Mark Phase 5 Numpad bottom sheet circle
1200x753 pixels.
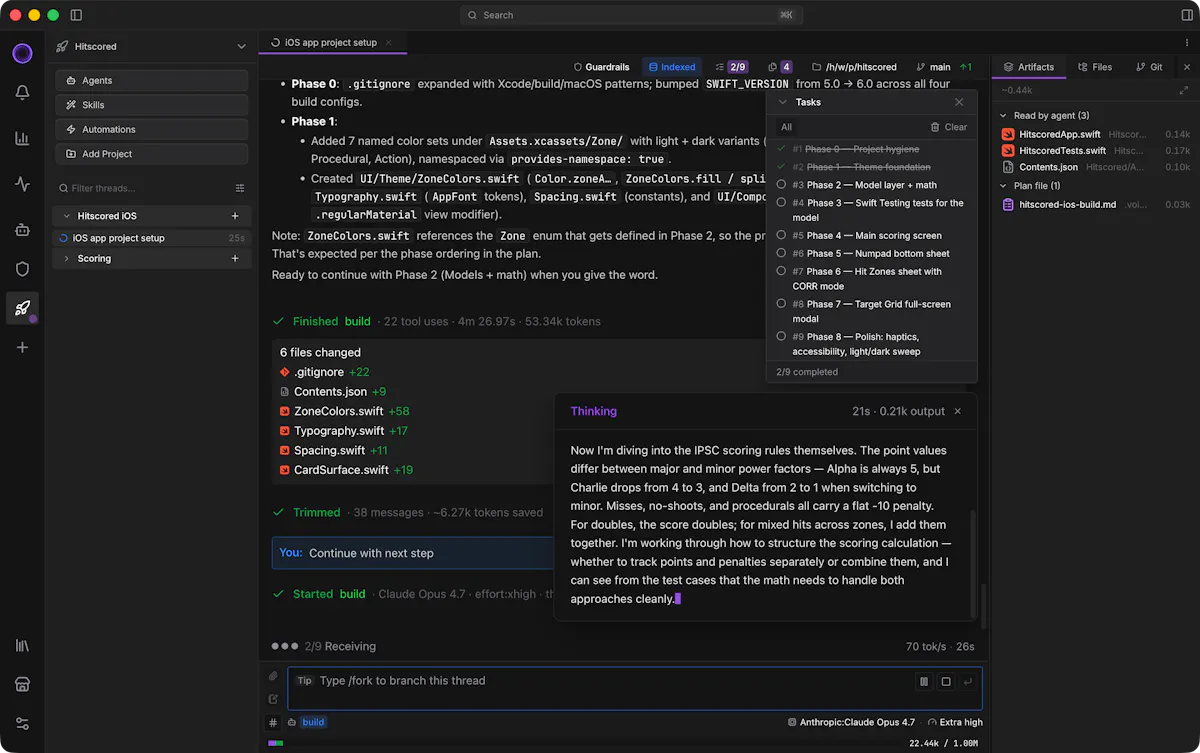pyautogui.click(x=781, y=253)
